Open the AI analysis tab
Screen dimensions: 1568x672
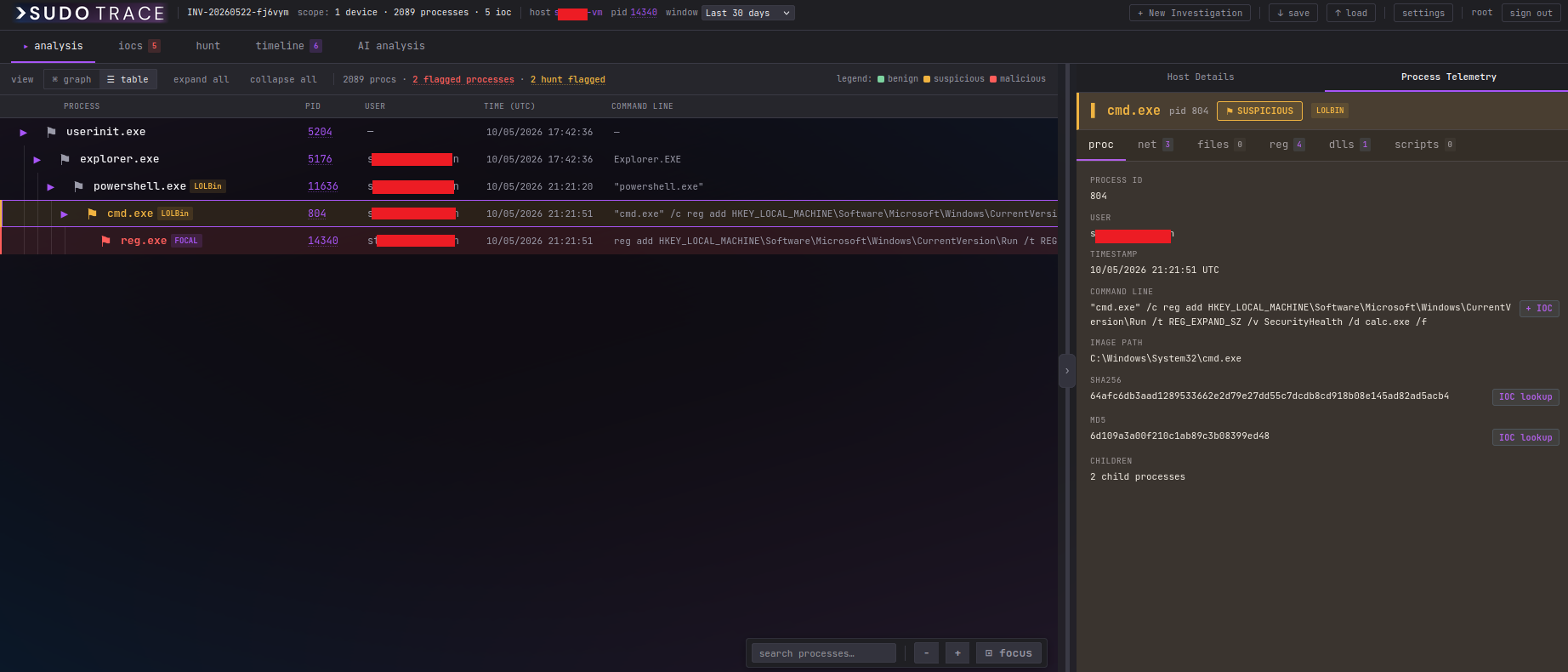click(x=391, y=46)
